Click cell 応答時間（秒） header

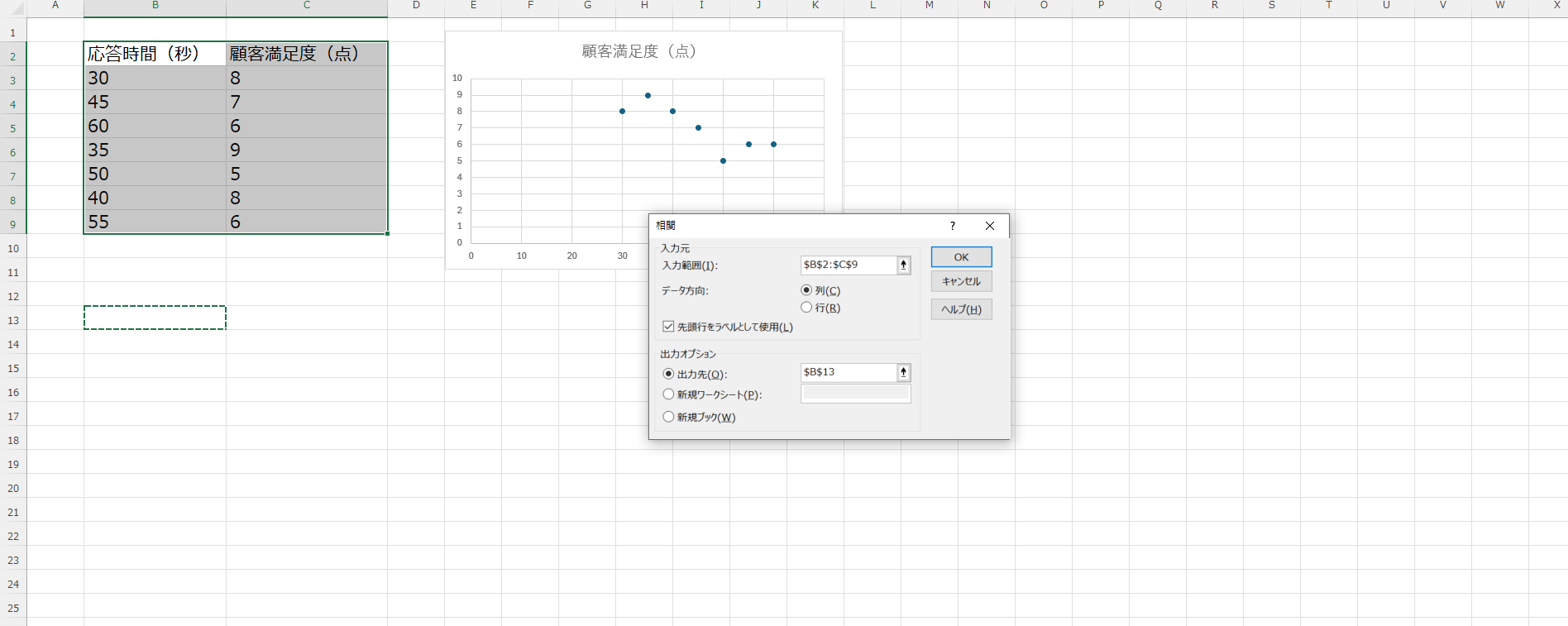[155, 54]
